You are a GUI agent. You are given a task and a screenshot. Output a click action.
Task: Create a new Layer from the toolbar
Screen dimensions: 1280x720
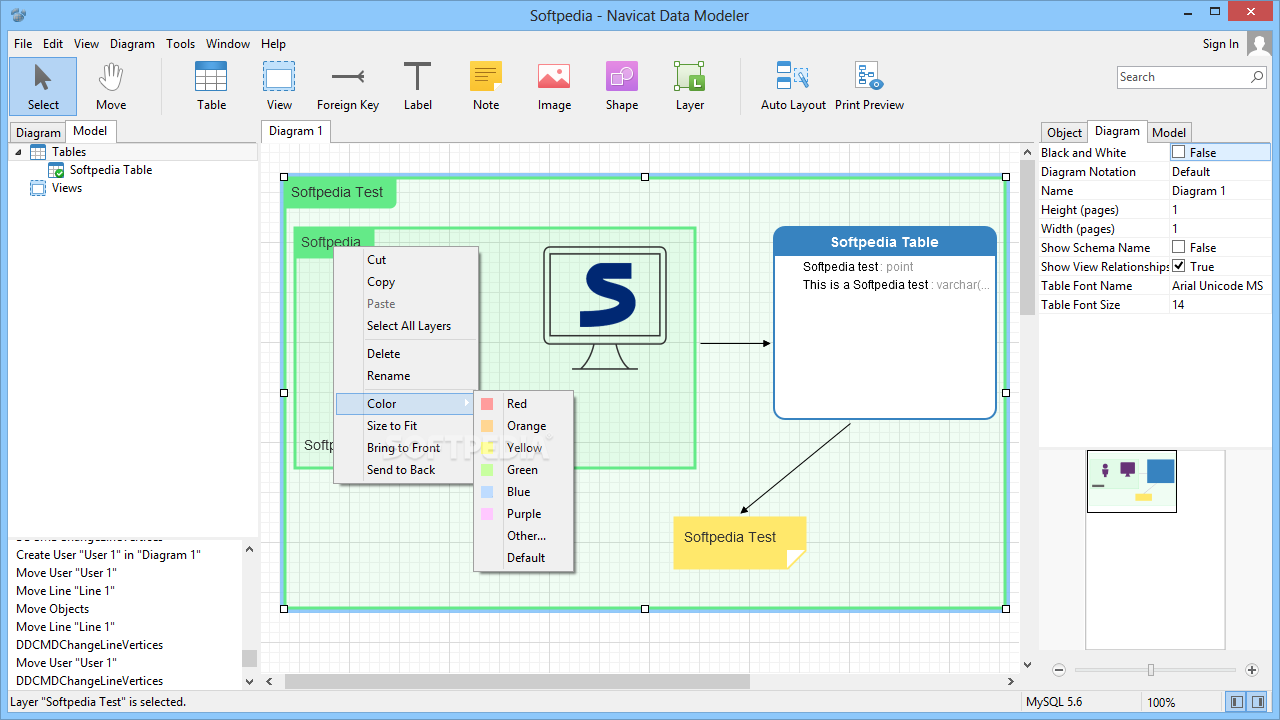pyautogui.click(x=690, y=86)
